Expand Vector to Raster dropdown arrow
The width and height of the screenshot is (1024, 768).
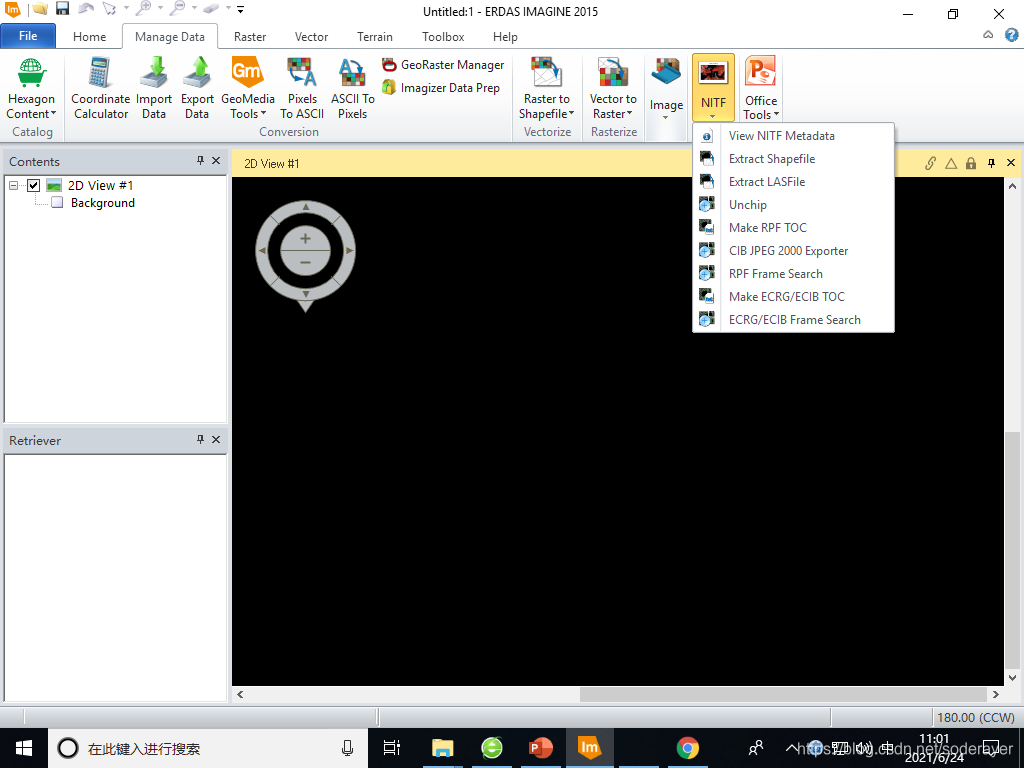(x=630, y=114)
